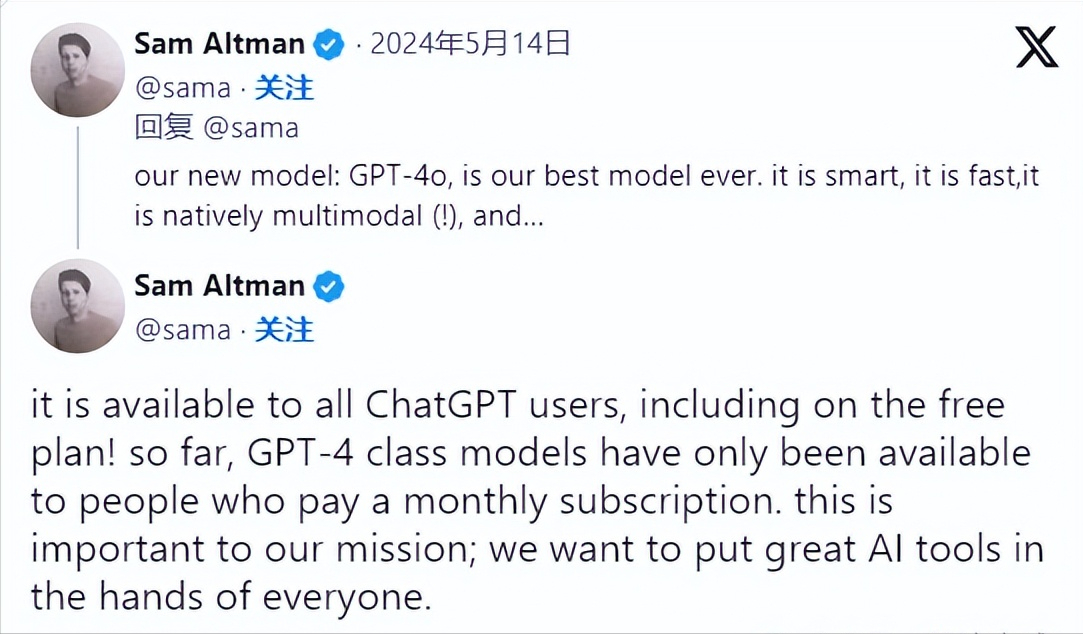Click the @sama handle on the reply tweet
Viewport: 1083px width, 634px height.
pos(185,330)
